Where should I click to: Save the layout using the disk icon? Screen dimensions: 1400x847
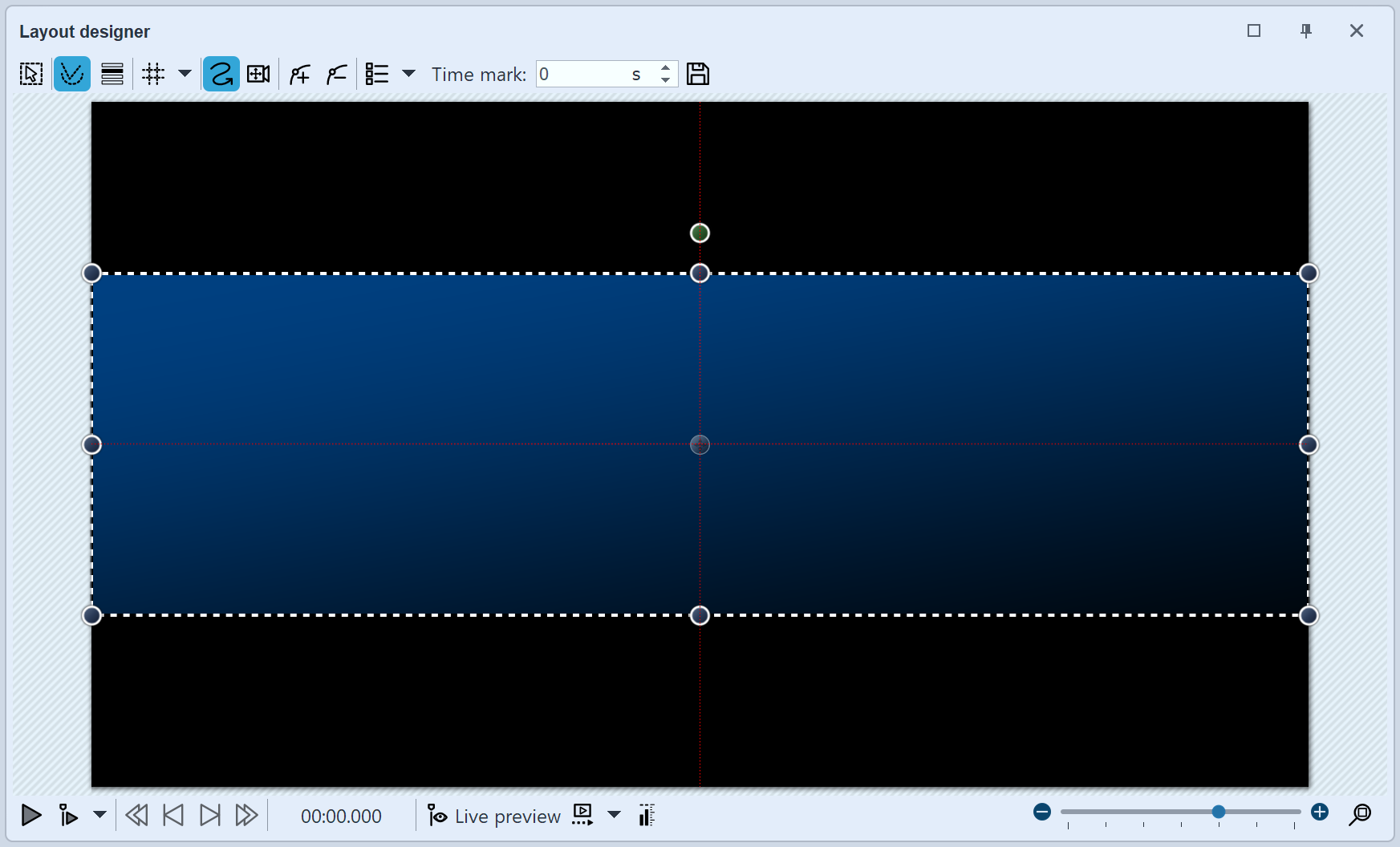pyautogui.click(x=697, y=74)
